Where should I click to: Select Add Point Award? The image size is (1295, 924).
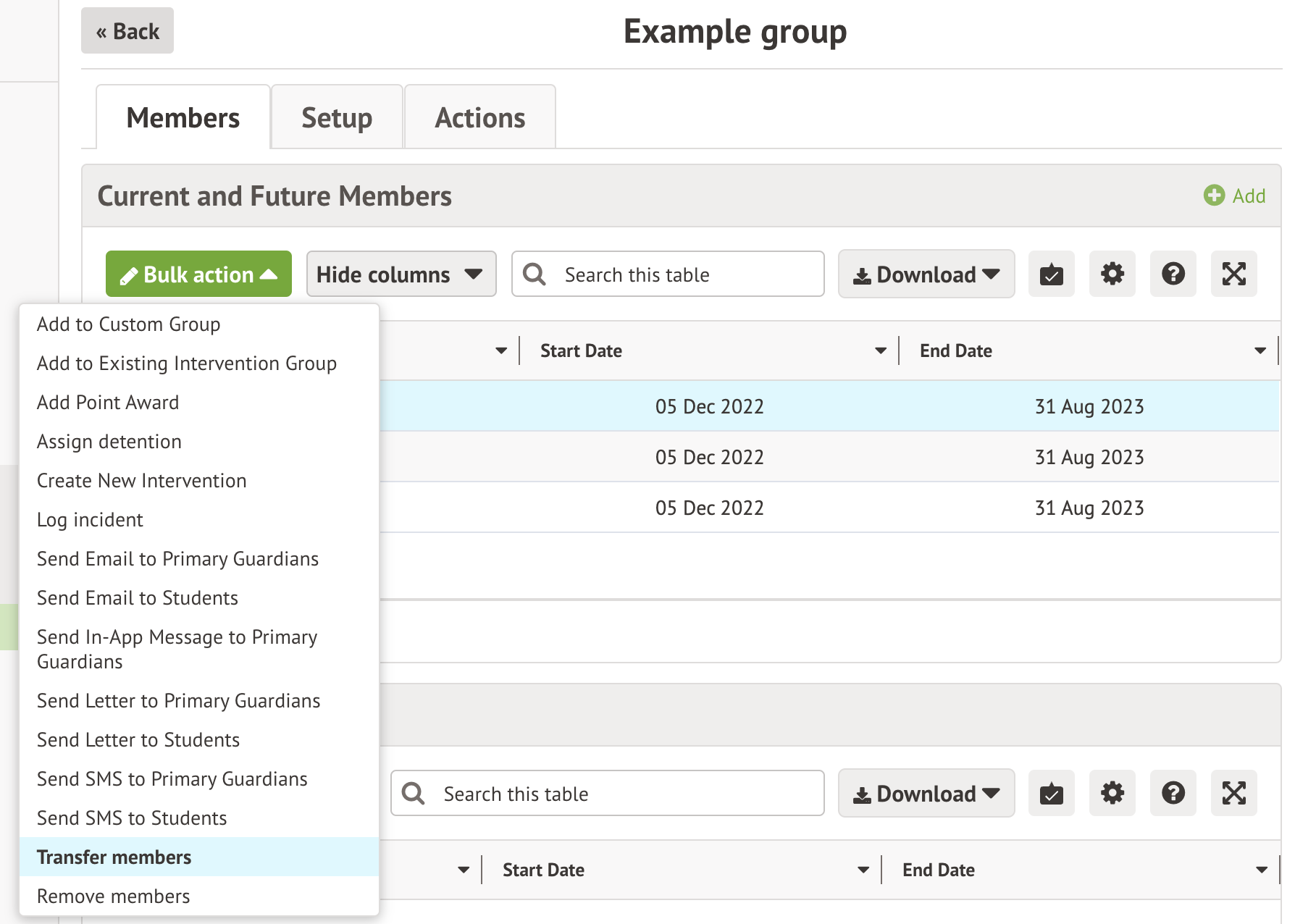(x=199, y=403)
